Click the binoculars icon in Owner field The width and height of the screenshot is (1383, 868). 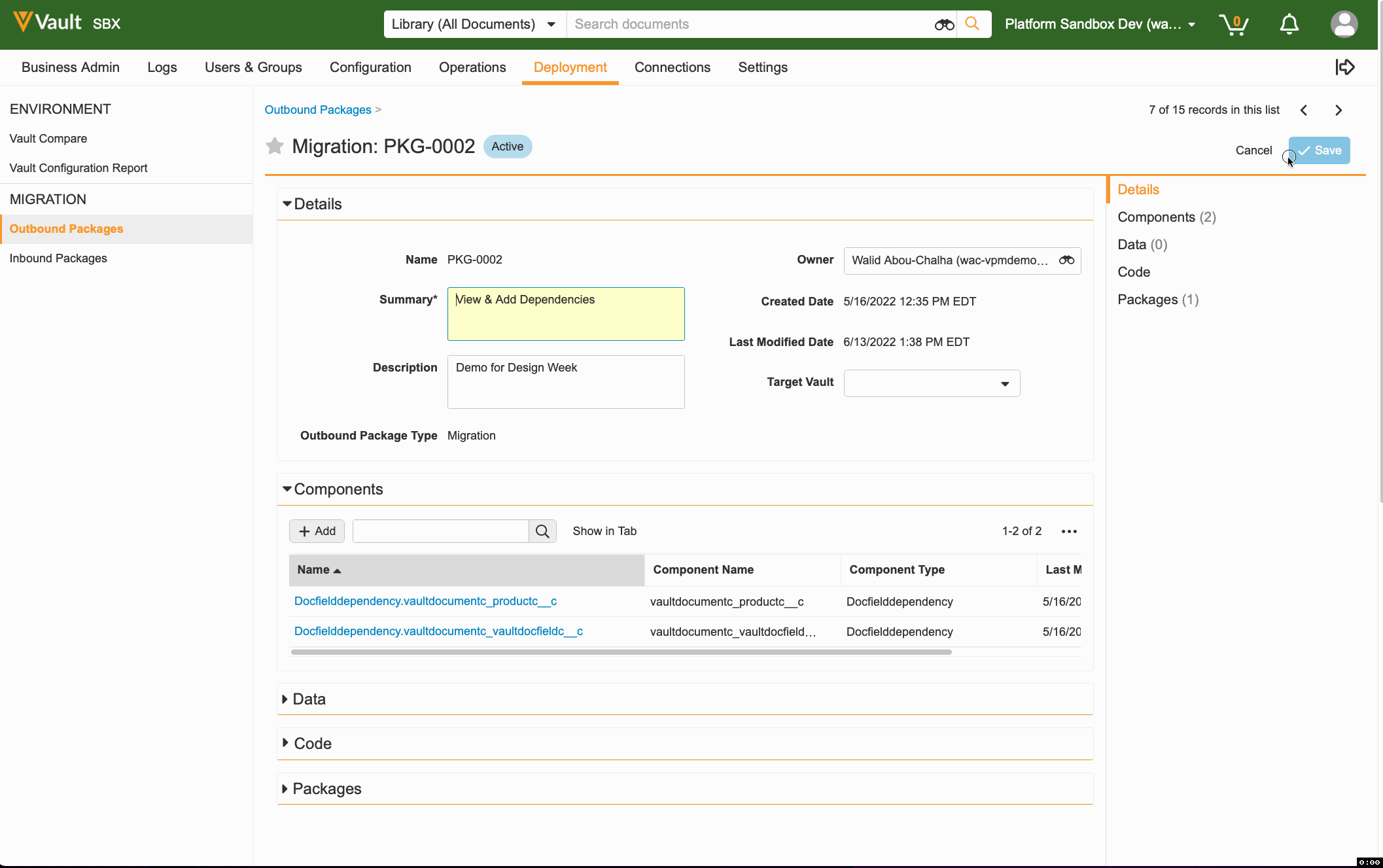(x=1066, y=260)
